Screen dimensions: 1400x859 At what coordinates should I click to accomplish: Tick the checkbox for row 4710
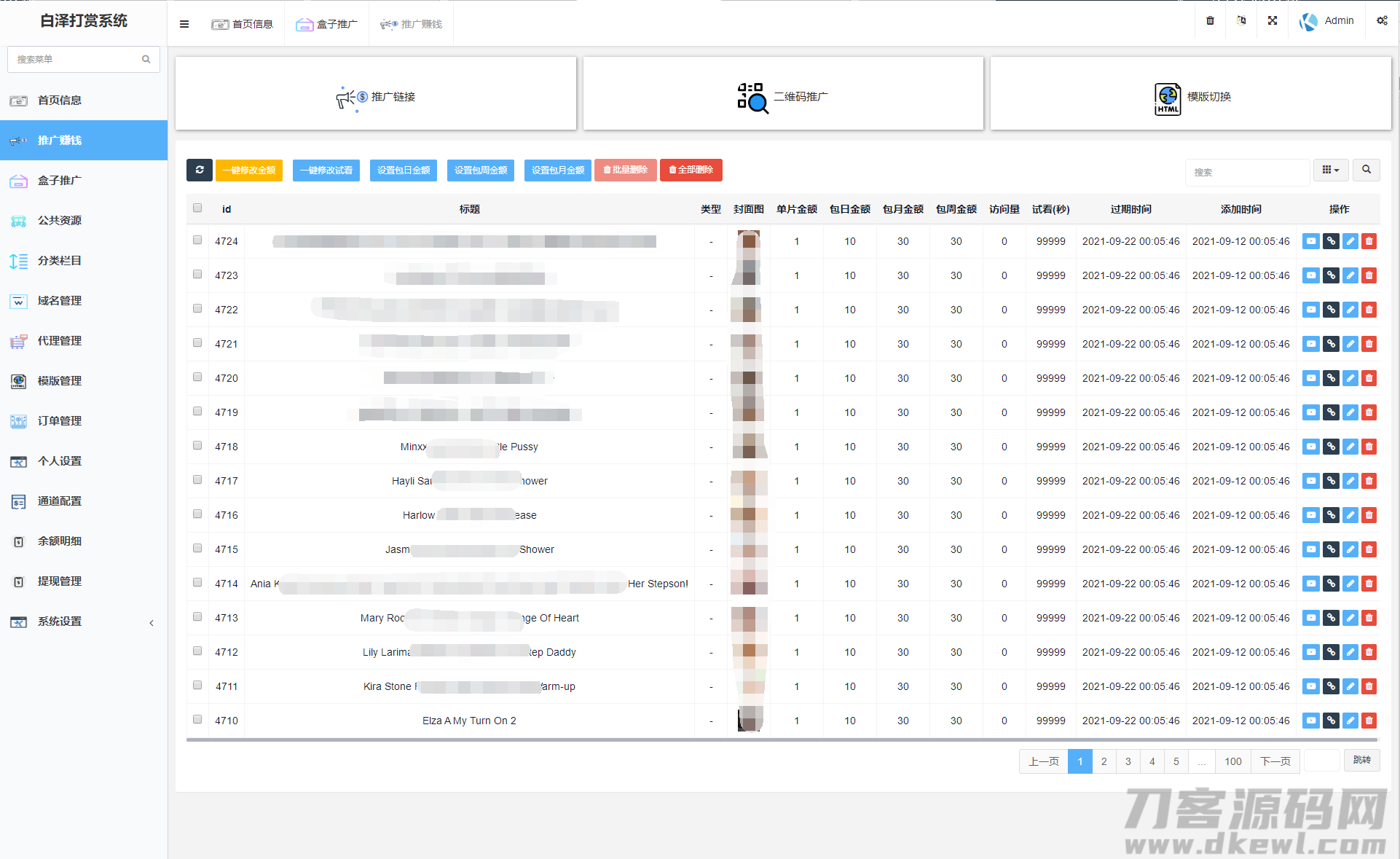pos(197,720)
